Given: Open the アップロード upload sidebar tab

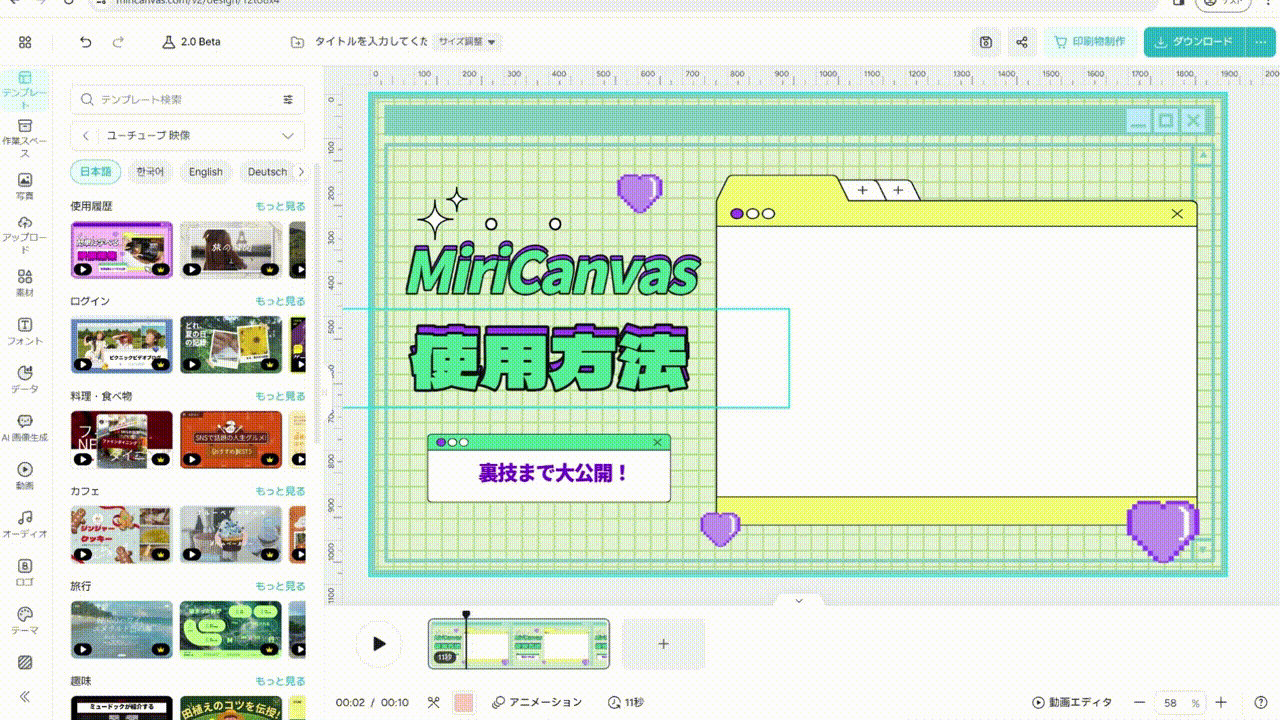Looking at the screenshot, I should coord(25,235).
